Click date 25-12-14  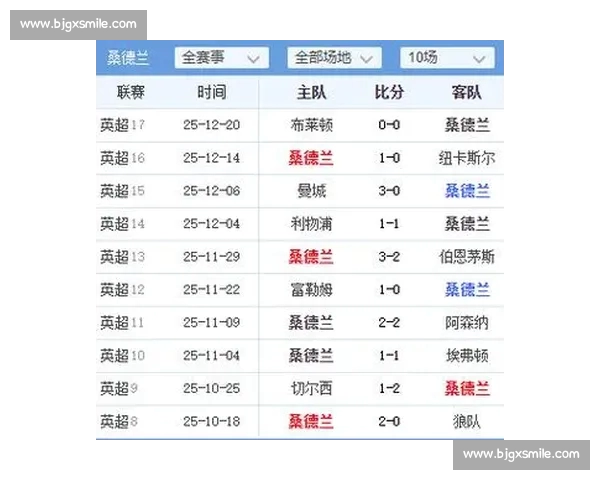tap(212, 158)
